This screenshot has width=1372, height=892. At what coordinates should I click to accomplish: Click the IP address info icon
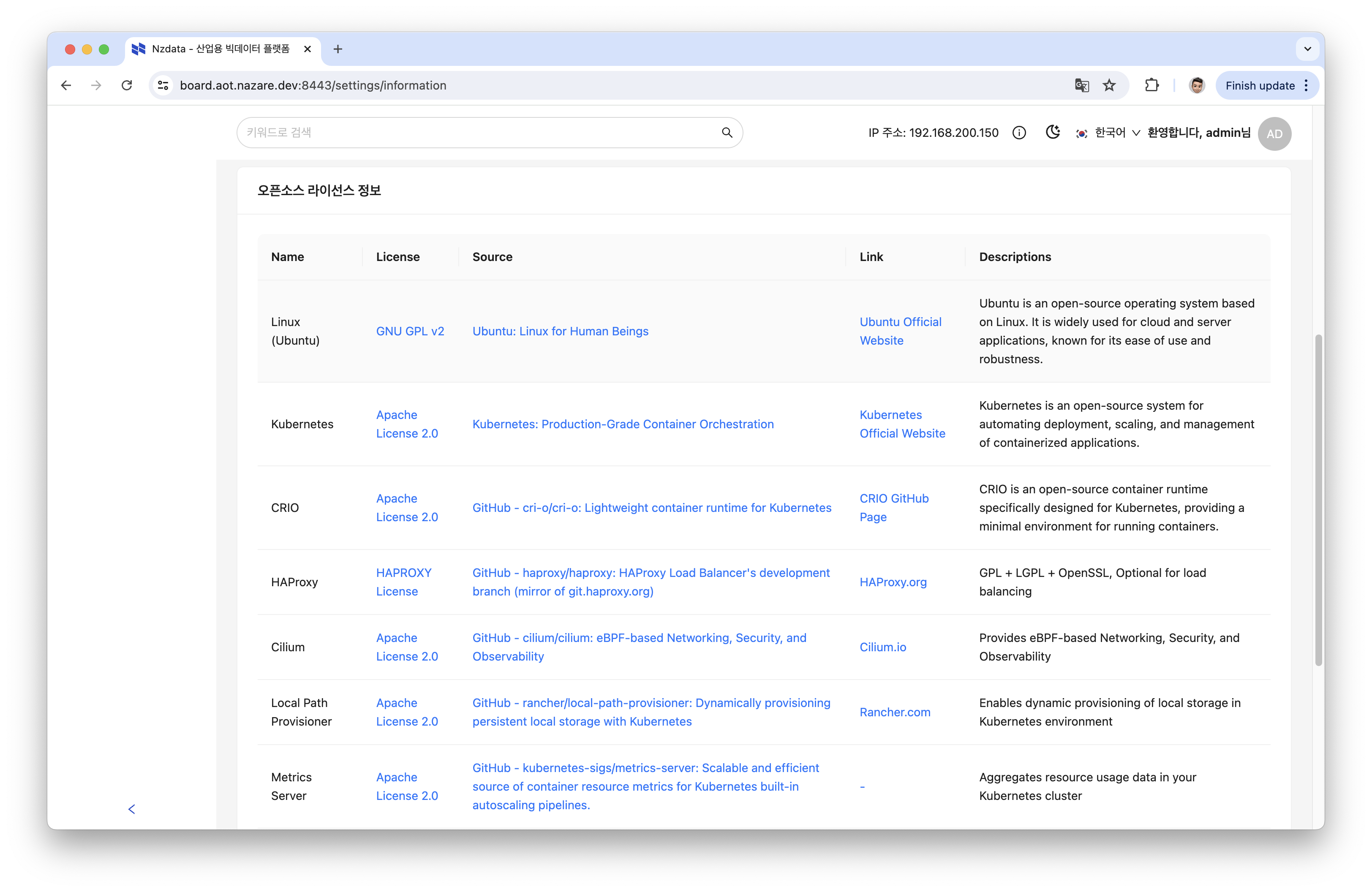click(1018, 133)
